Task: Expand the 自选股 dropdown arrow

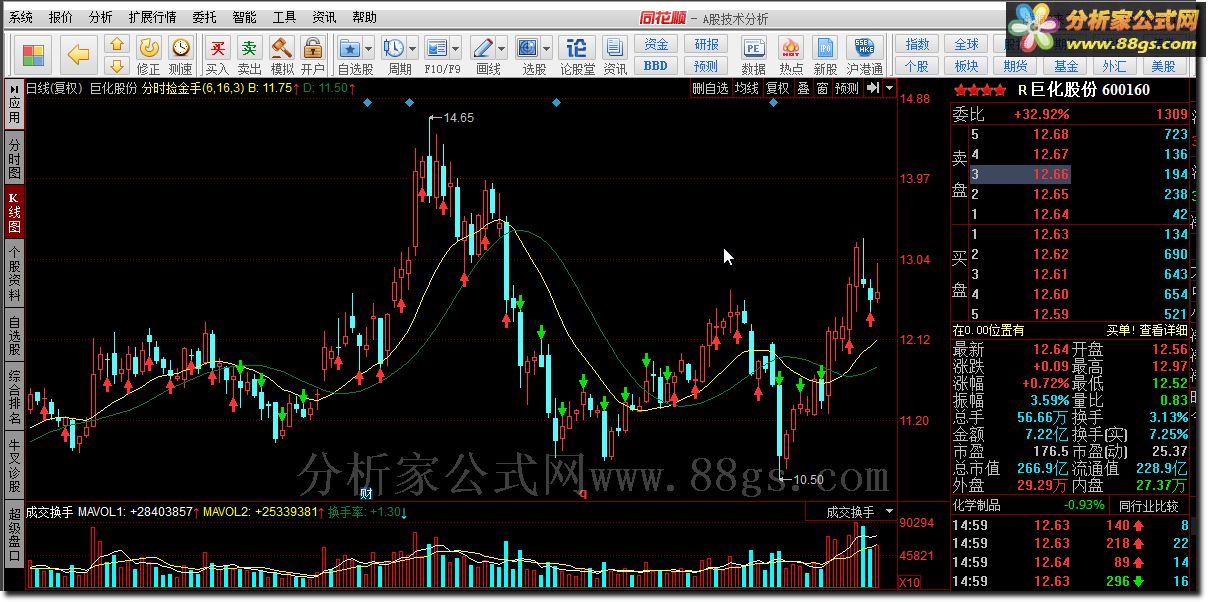Action: click(x=370, y=47)
